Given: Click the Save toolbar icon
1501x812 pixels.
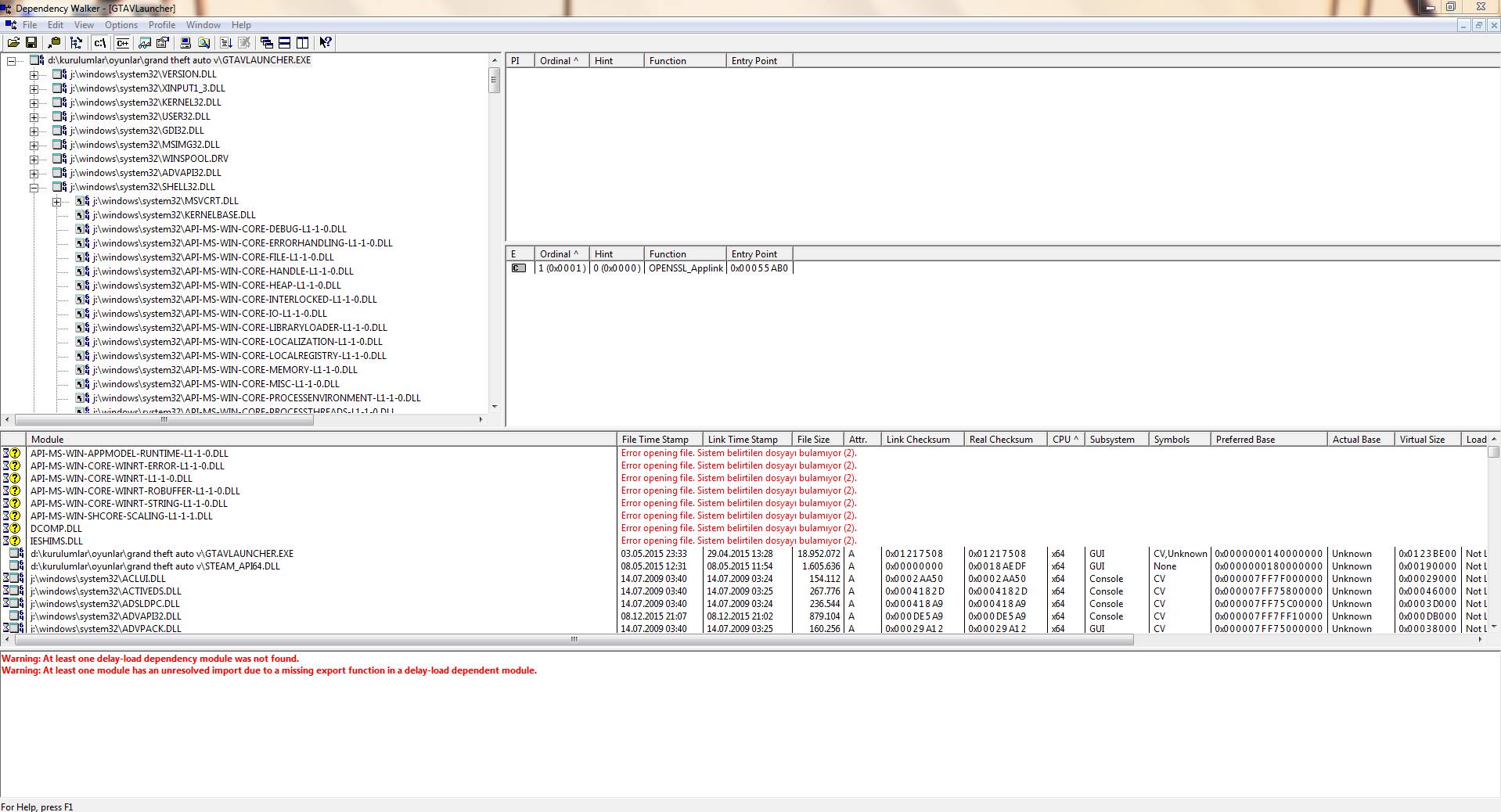Looking at the screenshot, I should pos(31,43).
